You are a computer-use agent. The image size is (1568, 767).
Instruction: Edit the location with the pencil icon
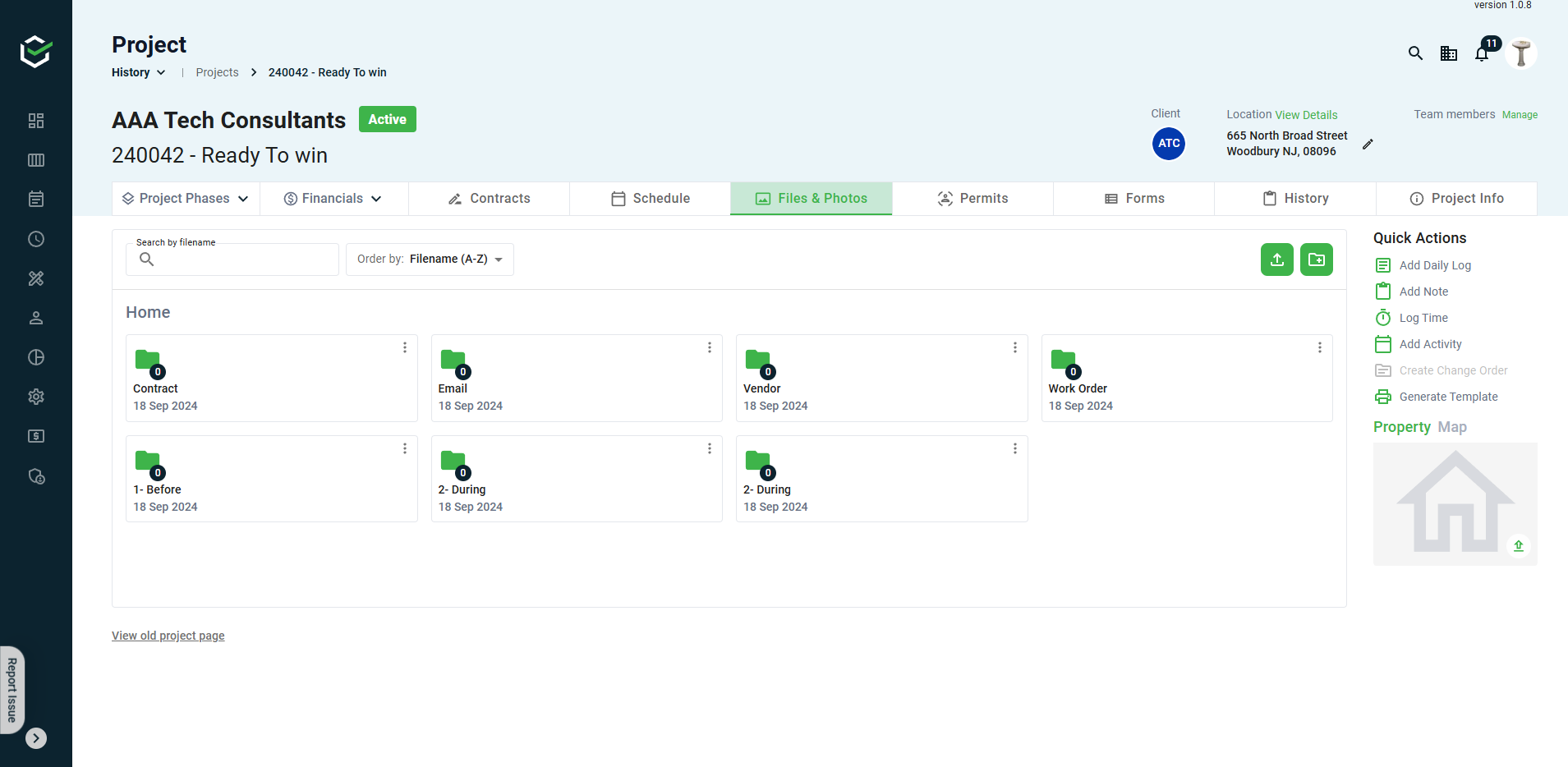pyautogui.click(x=1368, y=144)
